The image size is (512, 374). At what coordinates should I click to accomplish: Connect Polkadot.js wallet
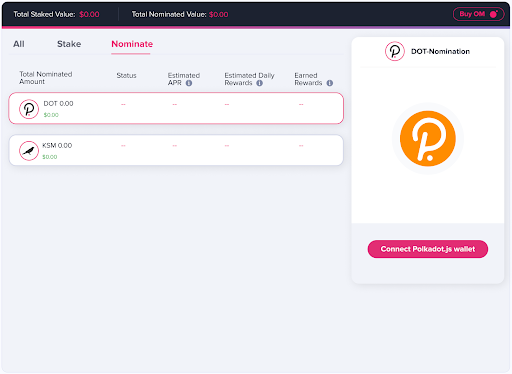[x=428, y=249]
